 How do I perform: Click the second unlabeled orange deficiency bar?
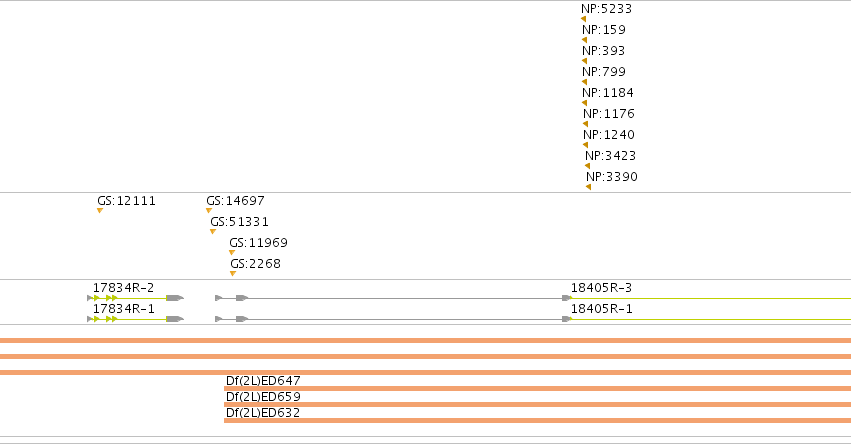coord(426,357)
